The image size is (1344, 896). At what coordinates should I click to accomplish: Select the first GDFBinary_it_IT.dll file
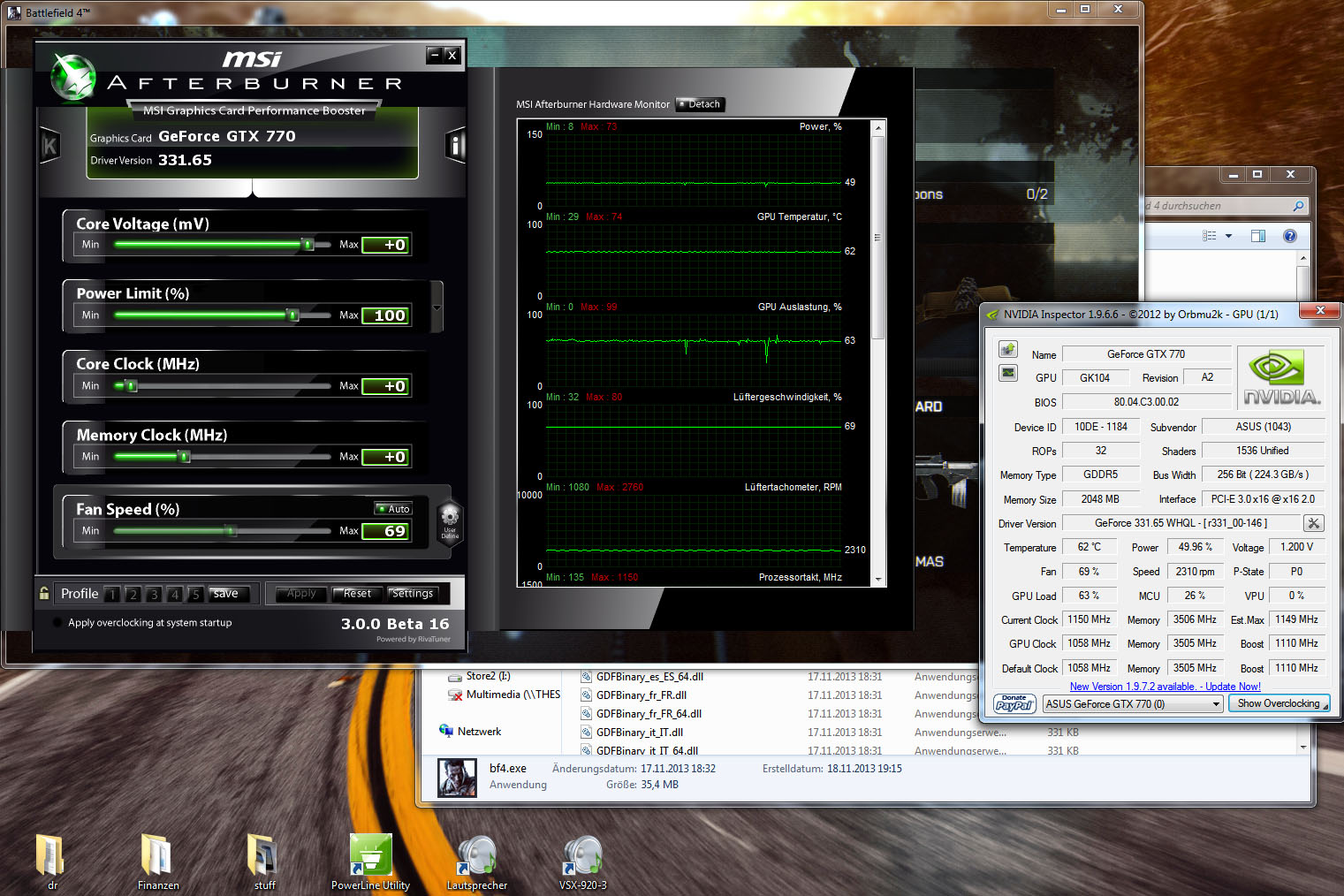[639, 733]
